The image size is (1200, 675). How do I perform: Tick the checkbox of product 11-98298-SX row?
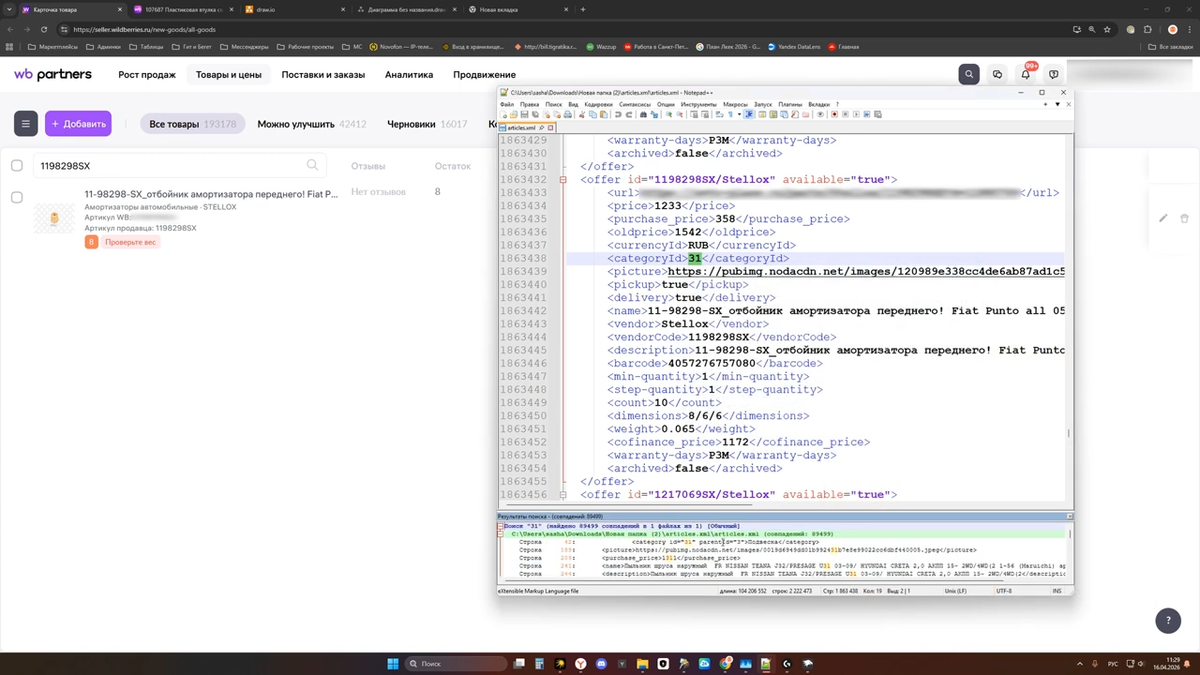[17, 197]
